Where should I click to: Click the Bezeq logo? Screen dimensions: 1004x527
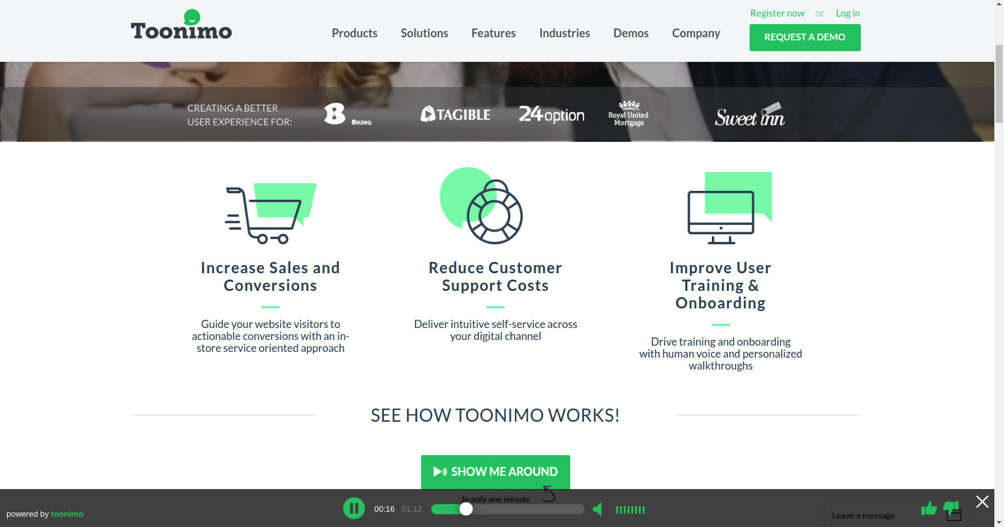pos(346,115)
